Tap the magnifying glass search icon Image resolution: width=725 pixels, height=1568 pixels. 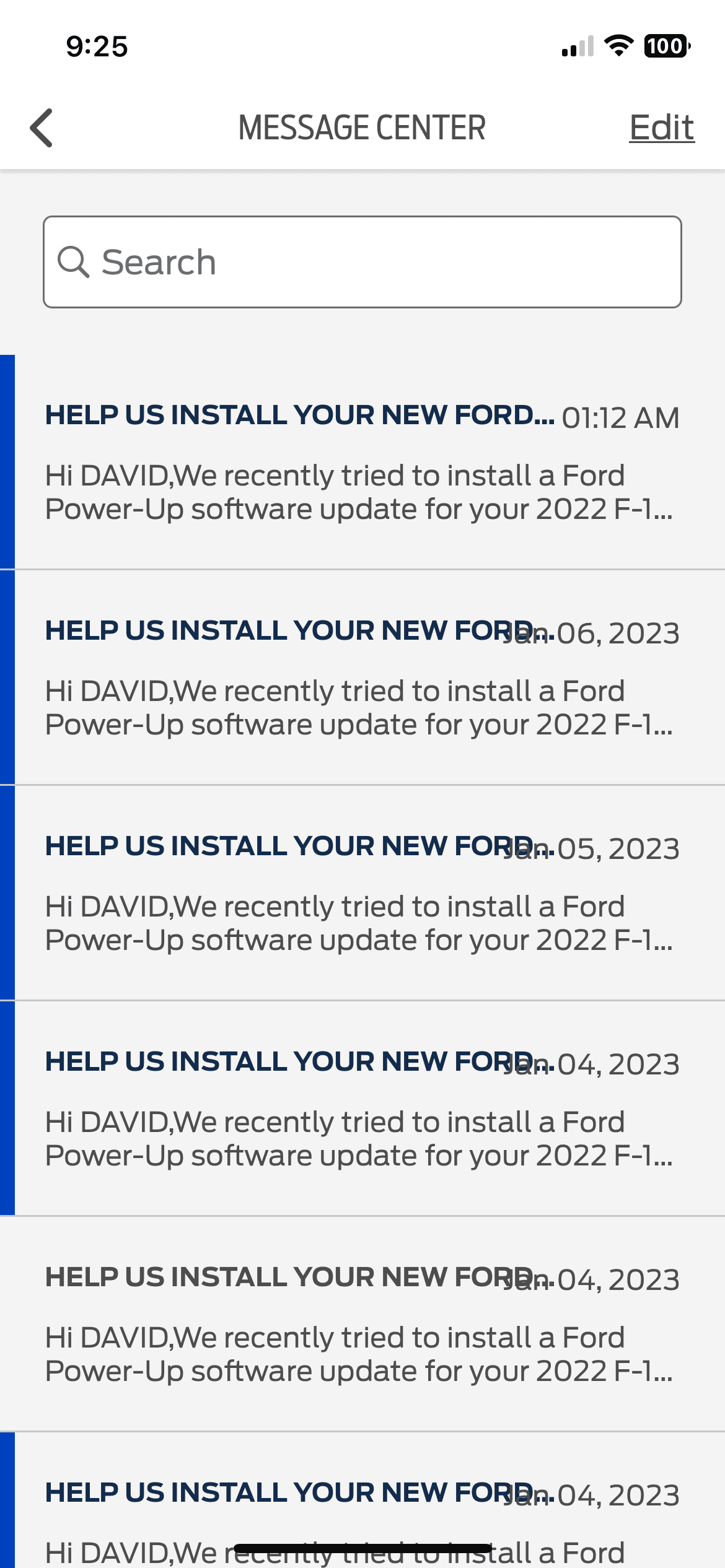73,262
